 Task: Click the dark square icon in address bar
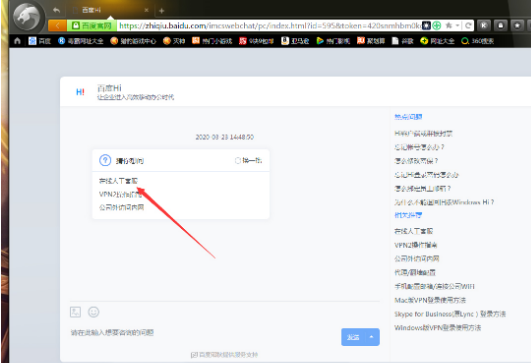tap(426, 25)
